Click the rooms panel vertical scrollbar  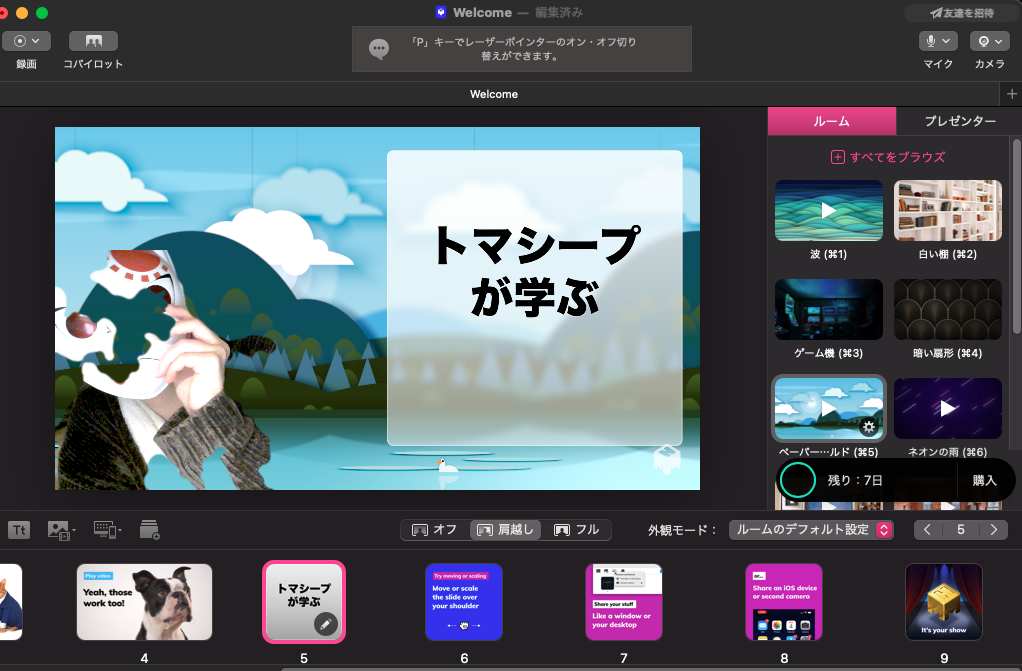[1016, 235]
